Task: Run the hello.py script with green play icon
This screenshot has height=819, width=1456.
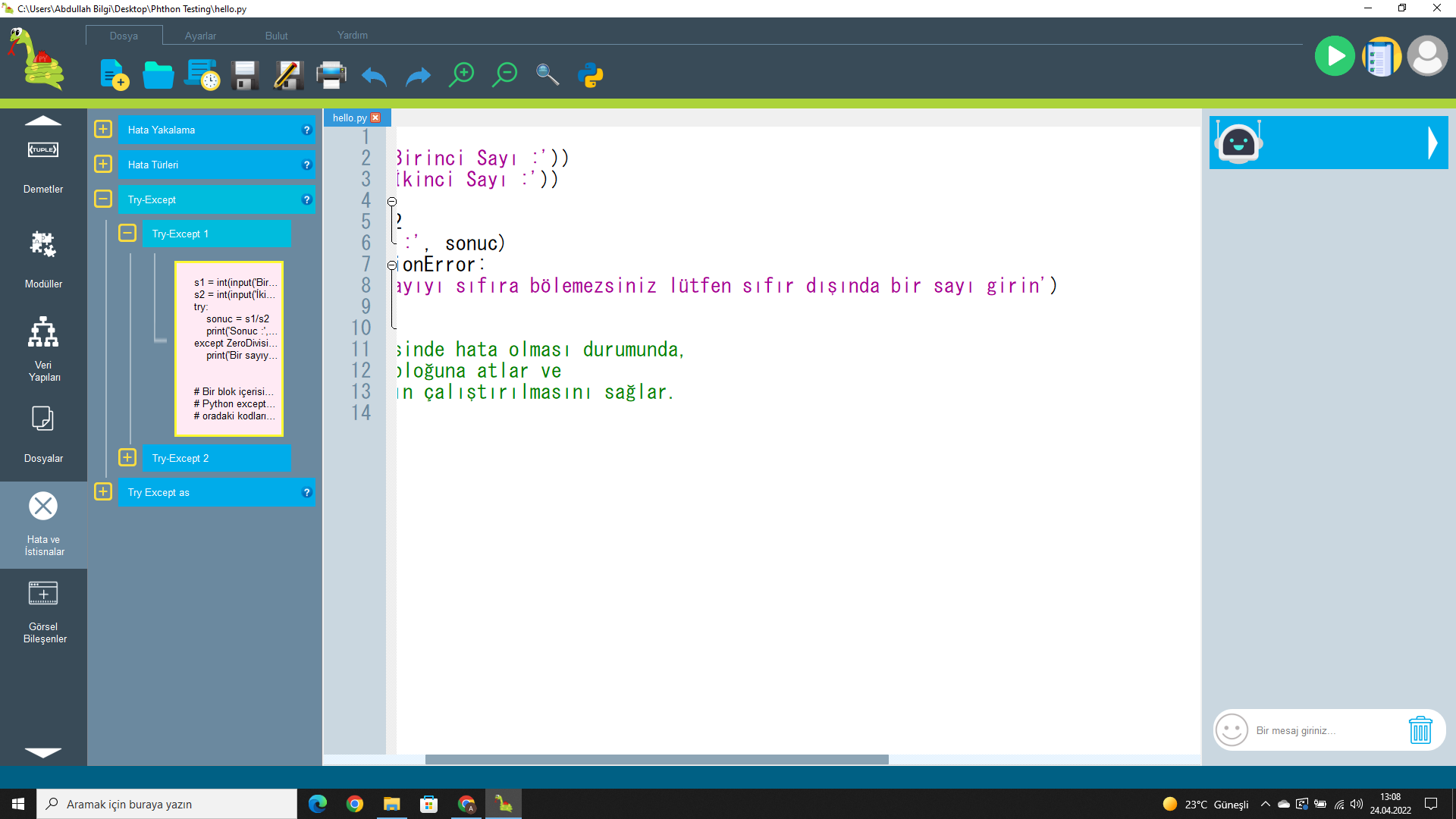Action: click(1335, 55)
